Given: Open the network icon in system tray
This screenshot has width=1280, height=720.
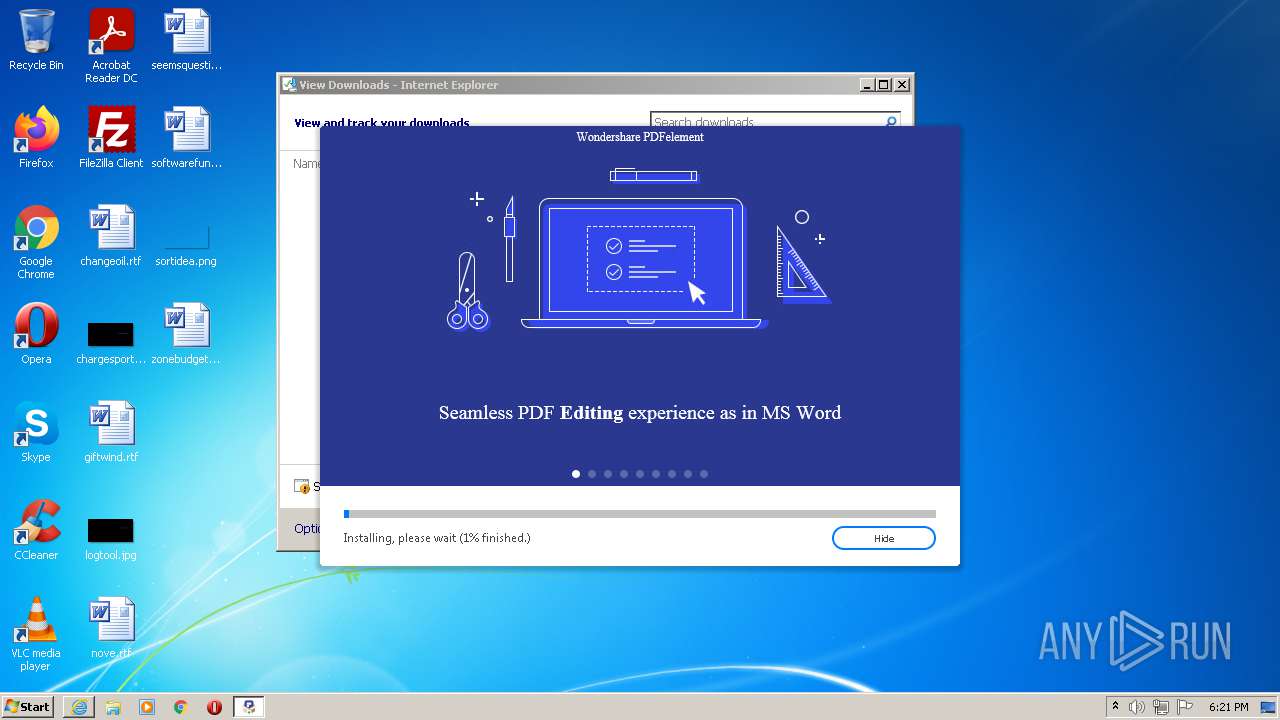Looking at the screenshot, I should click(1161, 707).
